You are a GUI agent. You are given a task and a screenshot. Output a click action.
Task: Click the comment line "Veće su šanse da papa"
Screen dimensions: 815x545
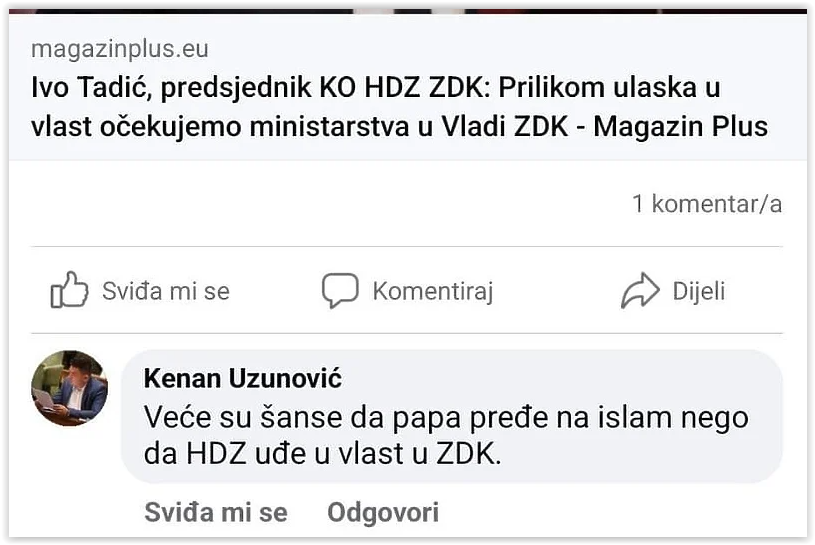pyautogui.click(x=446, y=416)
